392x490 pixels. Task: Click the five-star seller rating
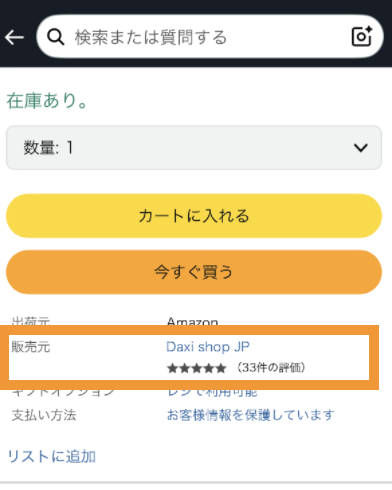click(196, 368)
